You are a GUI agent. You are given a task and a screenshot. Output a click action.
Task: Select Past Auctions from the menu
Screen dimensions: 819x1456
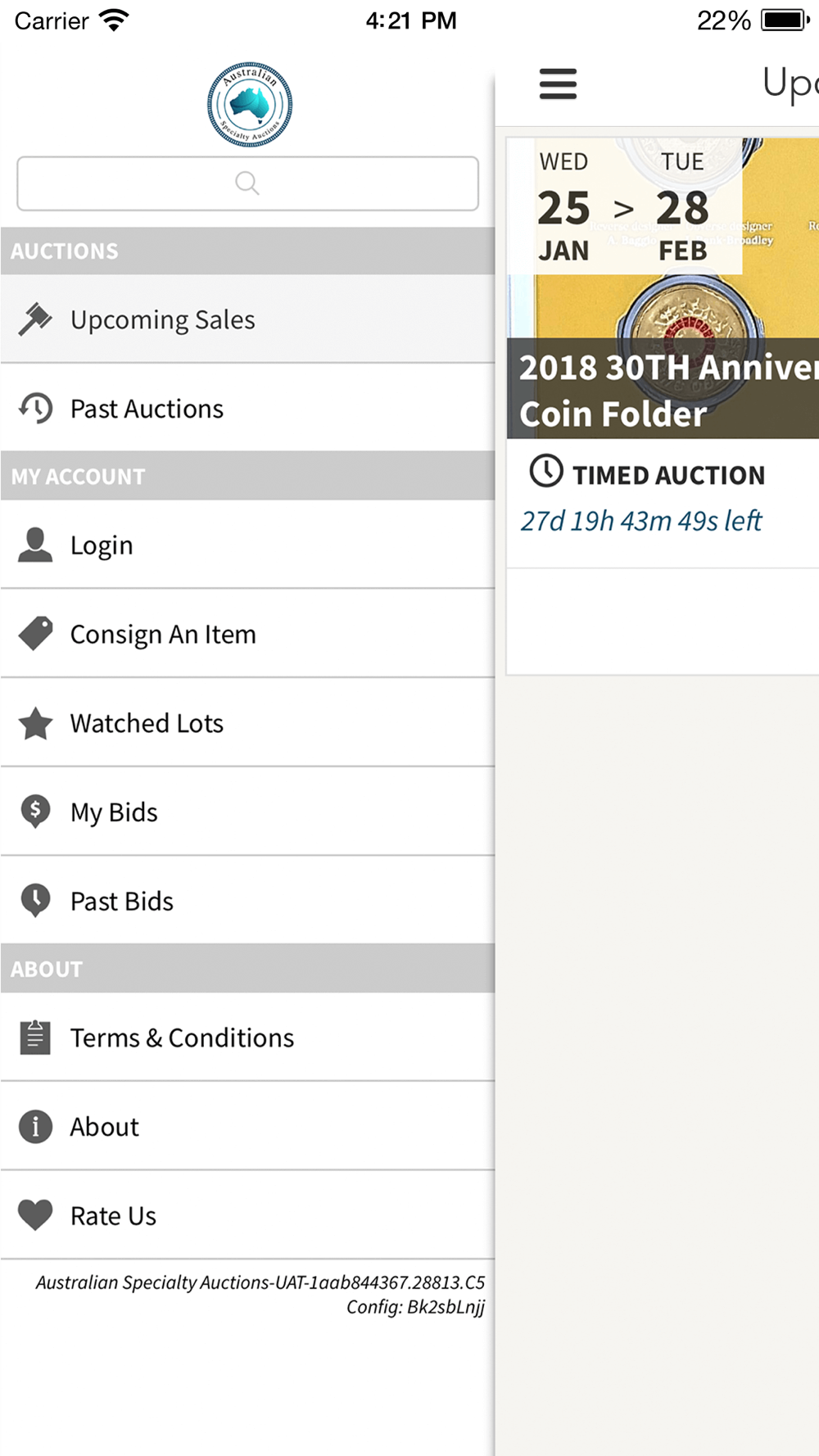pyautogui.click(x=147, y=409)
